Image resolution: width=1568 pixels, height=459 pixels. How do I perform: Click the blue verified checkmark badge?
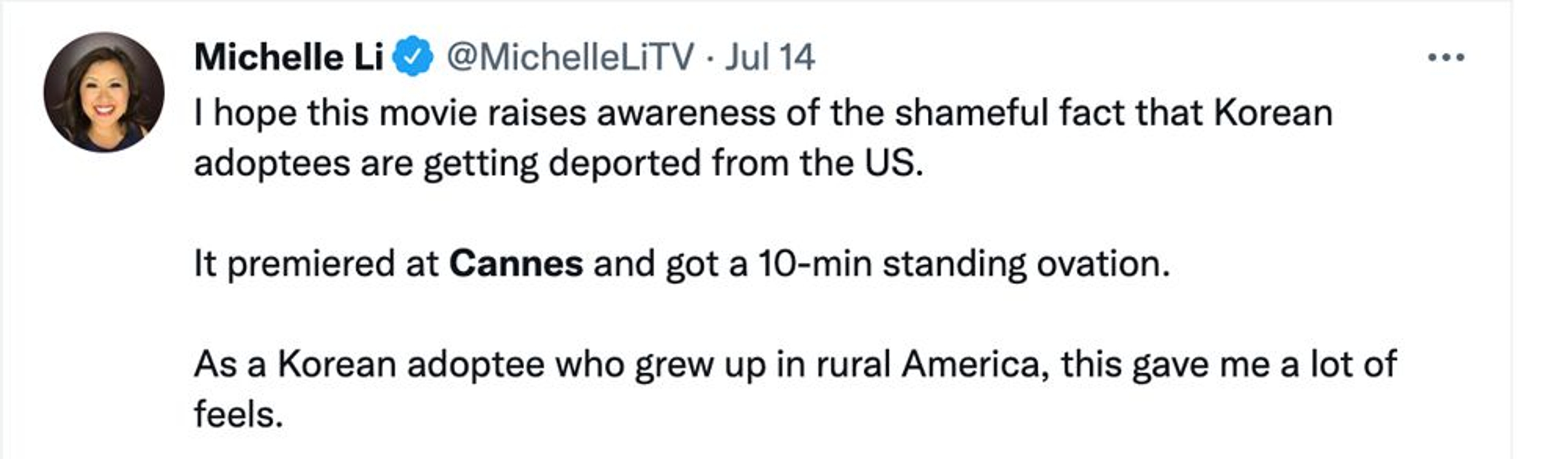pyautogui.click(x=413, y=57)
